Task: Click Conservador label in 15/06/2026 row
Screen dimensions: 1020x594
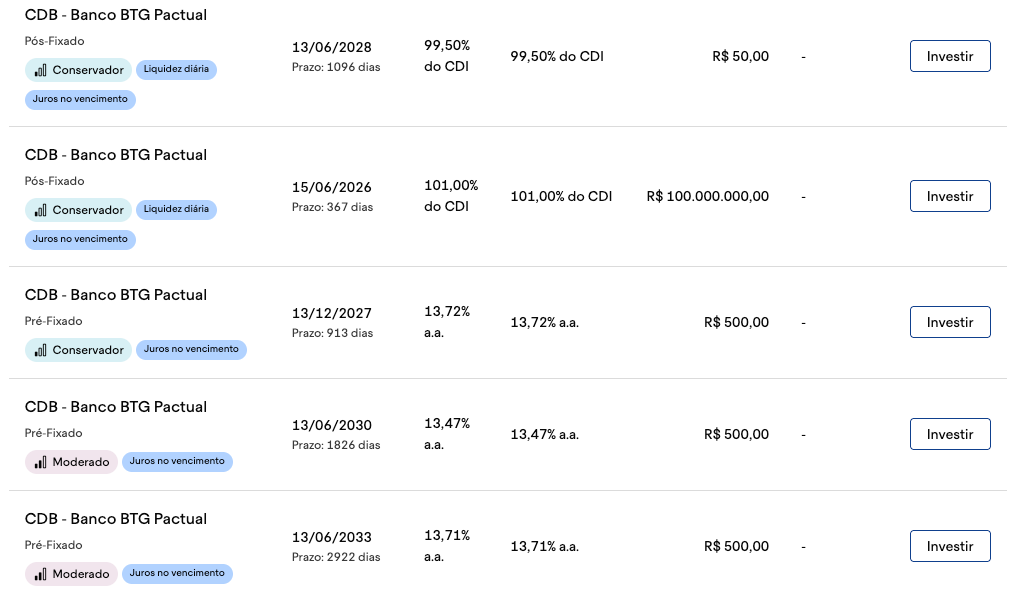Action: pos(88,210)
